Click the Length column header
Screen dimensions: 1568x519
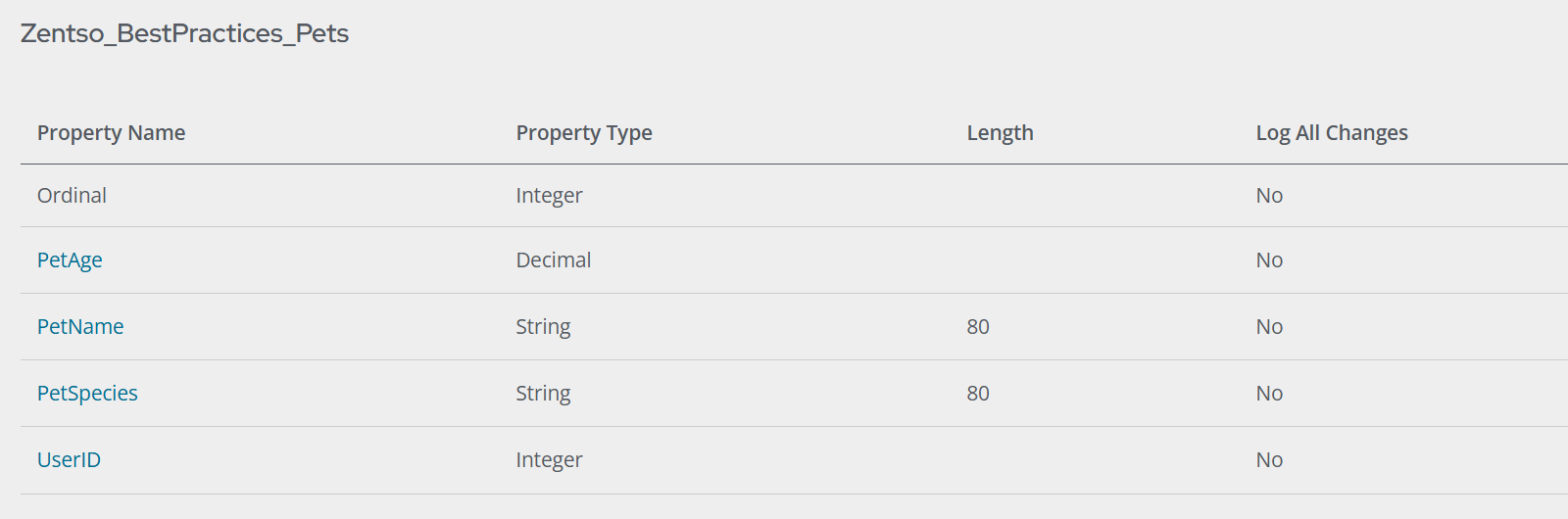pyautogui.click(x=1000, y=133)
